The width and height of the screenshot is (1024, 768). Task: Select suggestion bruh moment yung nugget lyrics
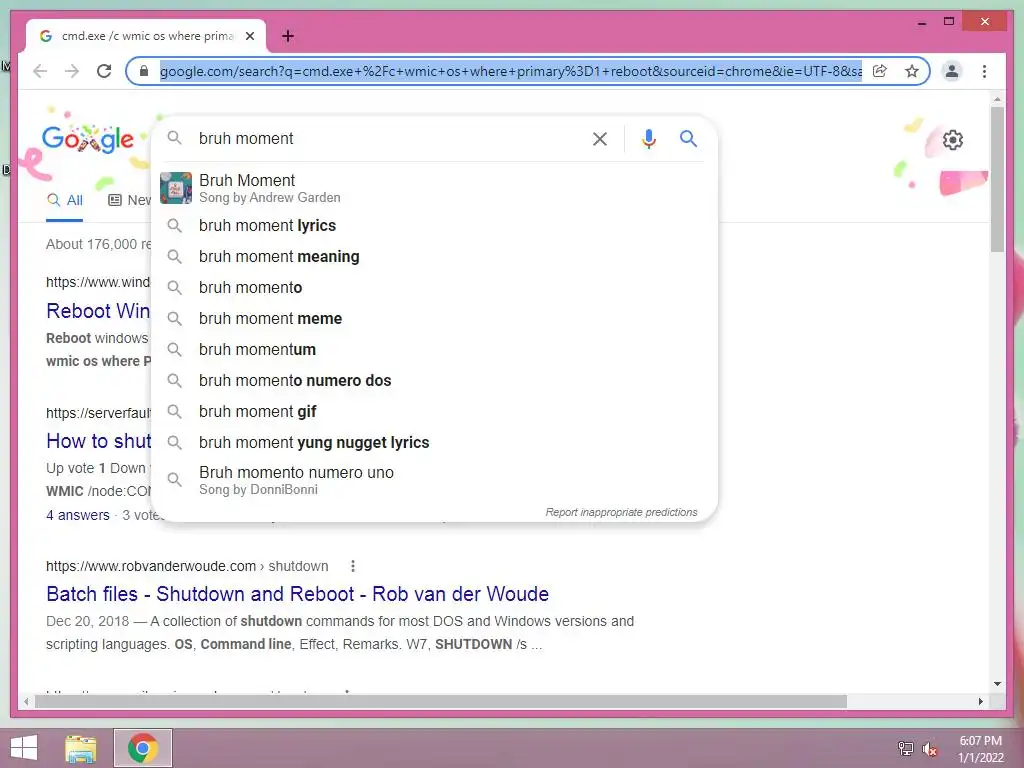[434, 443]
